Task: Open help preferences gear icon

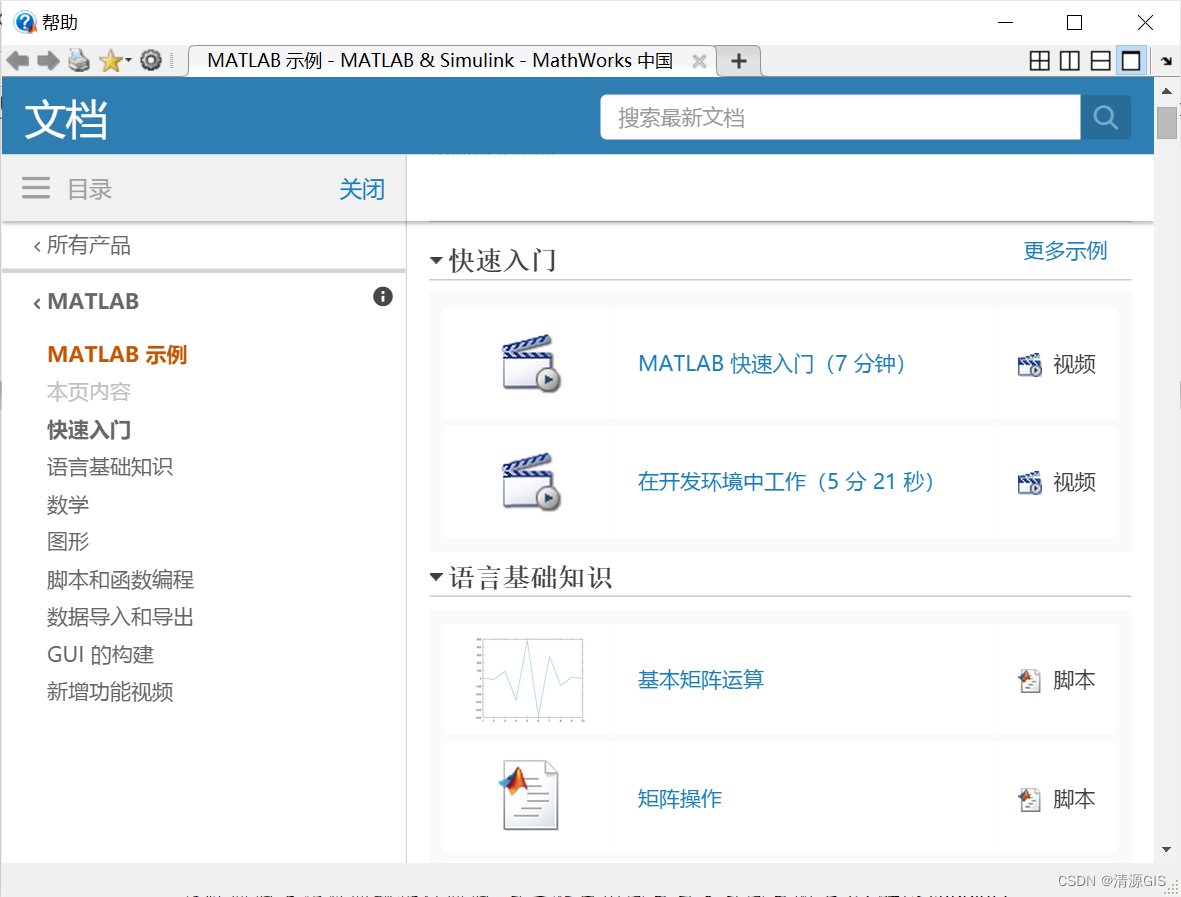Action: tap(151, 60)
